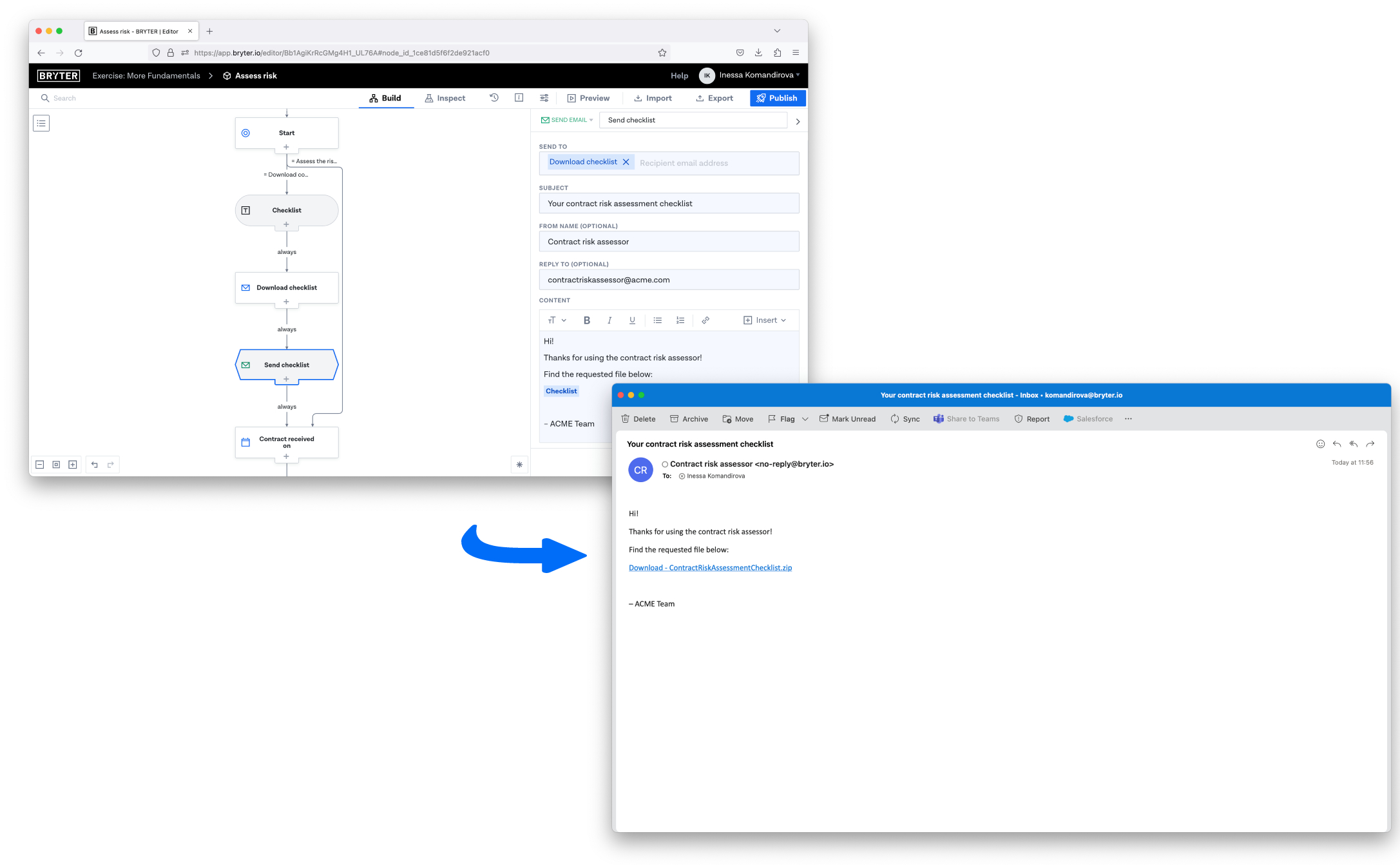Reload the browser page
This screenshot has width=1400, height=865.
coord(79,53)
